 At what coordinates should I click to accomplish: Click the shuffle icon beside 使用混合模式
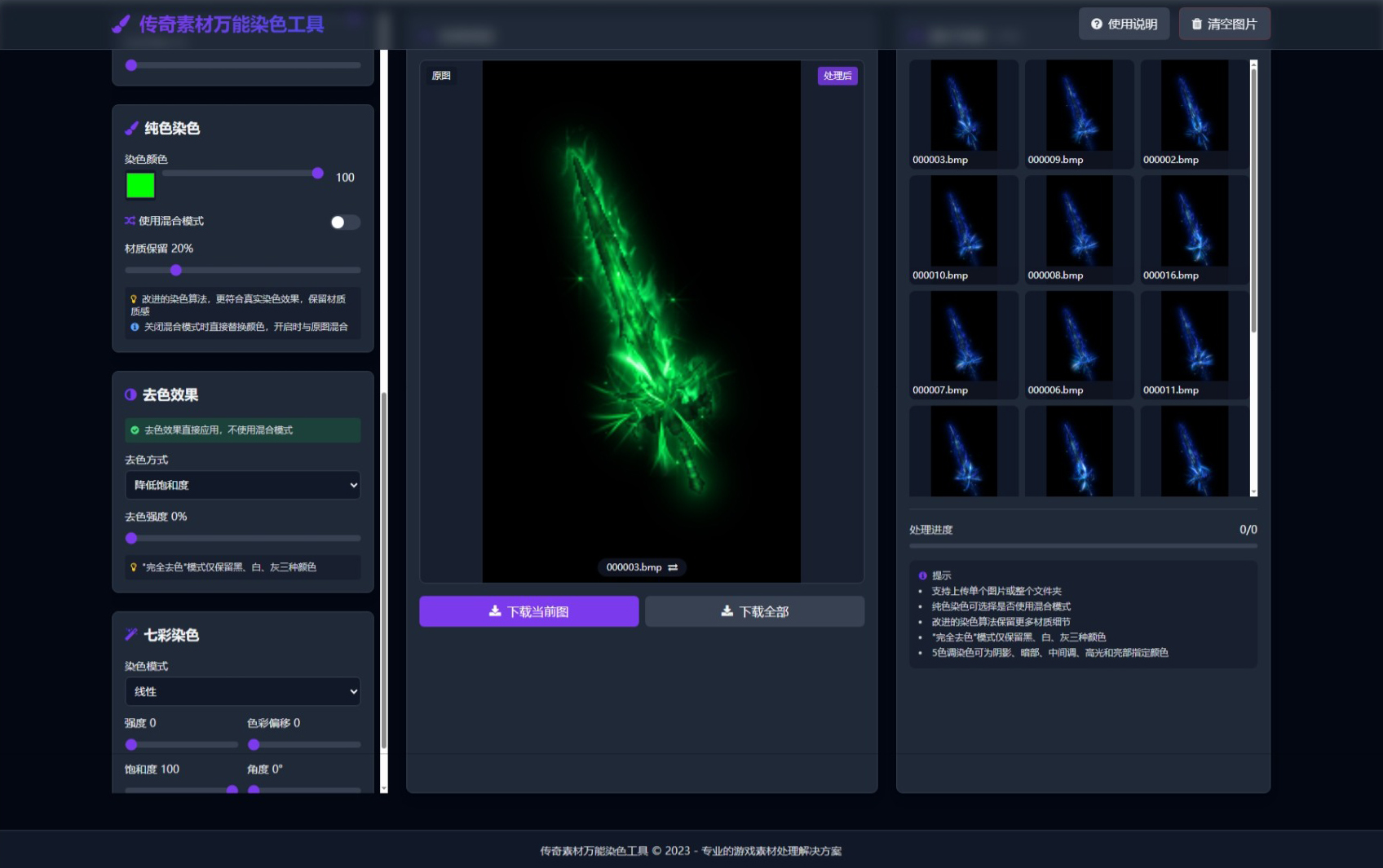pyautogui.click(x=130, y=221)
